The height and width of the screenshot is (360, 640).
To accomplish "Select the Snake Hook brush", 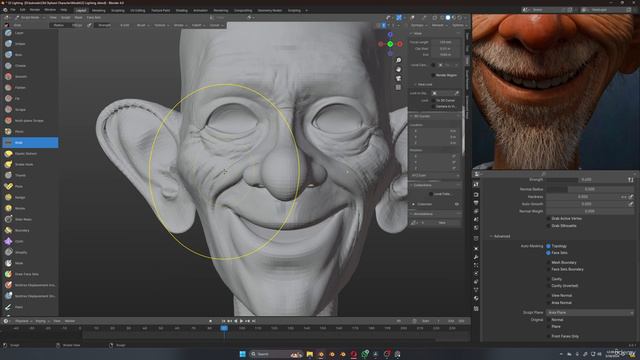I will [x=30, y=164].
